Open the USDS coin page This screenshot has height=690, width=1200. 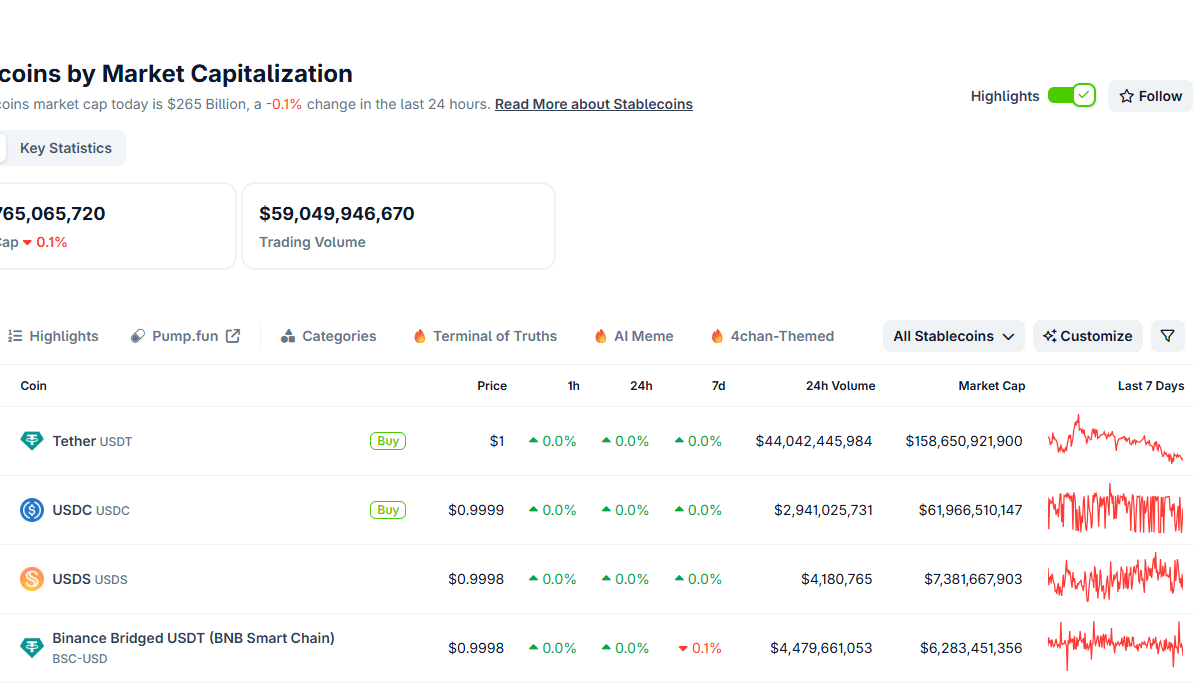coord(90,579)
